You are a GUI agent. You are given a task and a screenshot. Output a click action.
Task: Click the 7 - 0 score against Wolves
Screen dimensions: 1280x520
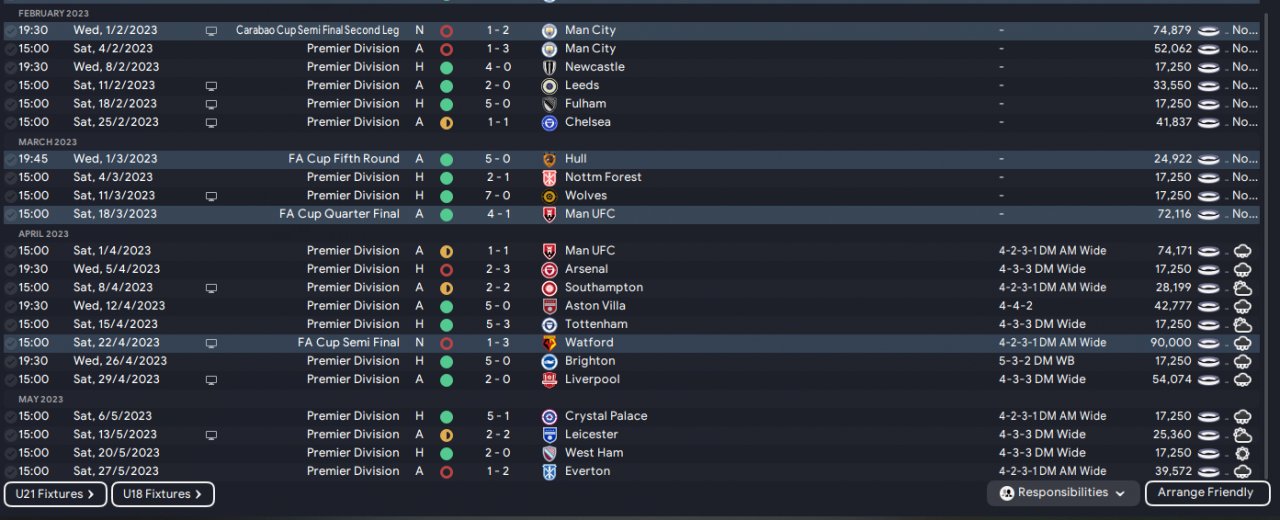click(x=498, y=196)
